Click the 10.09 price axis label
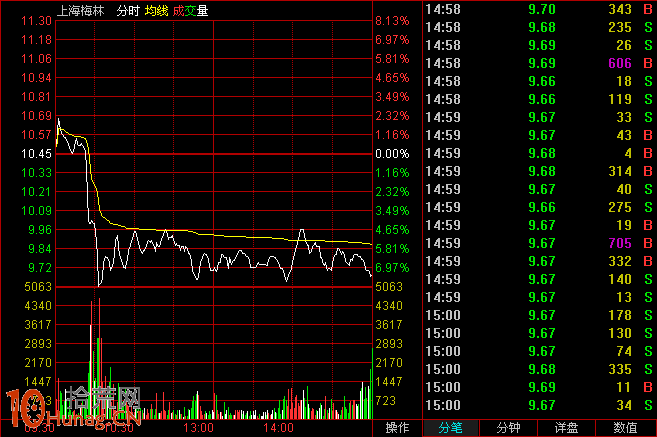Image resolution: width=657 pixels, height=437 pixels. click(36, 211)
